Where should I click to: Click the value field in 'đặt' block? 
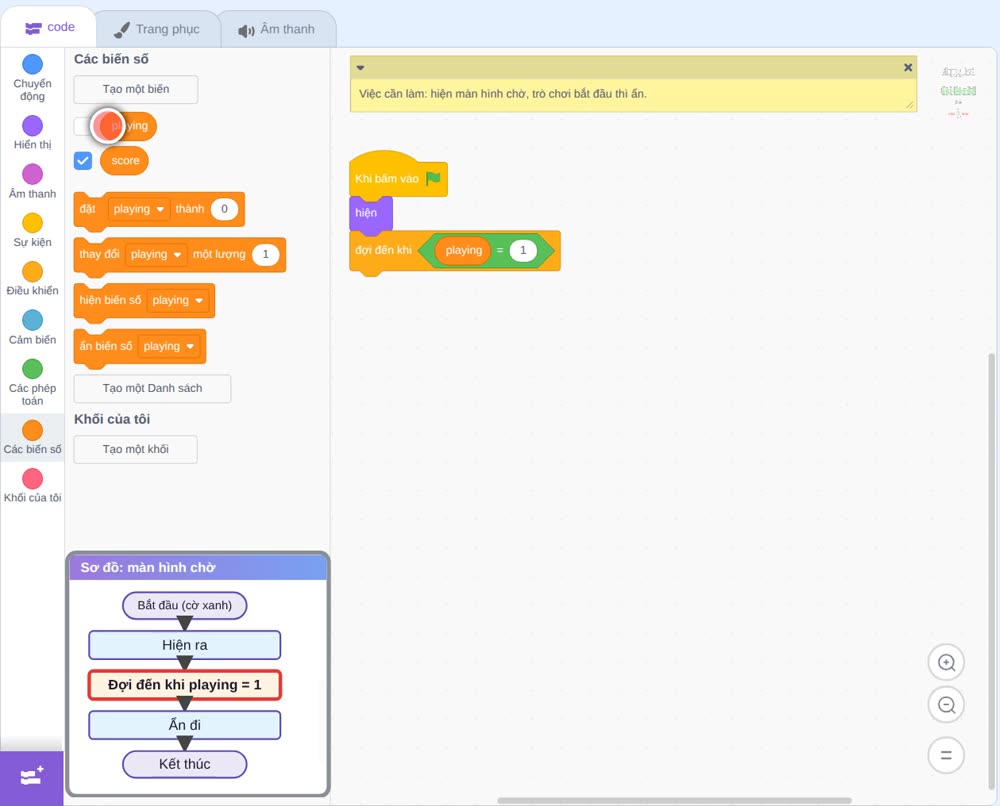click(x=224, y=209)
